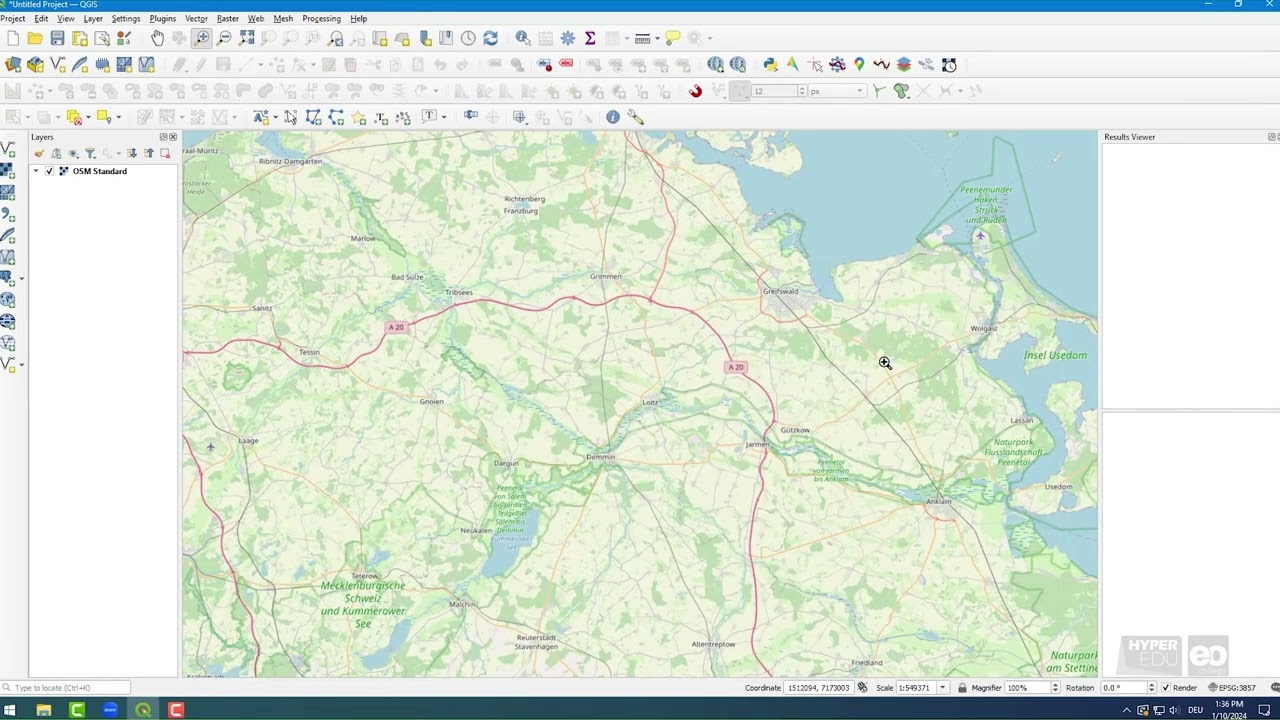This screenshot has width=1280, height=720.
Task: Select the Pan Map hand tool
Action: 157,38
